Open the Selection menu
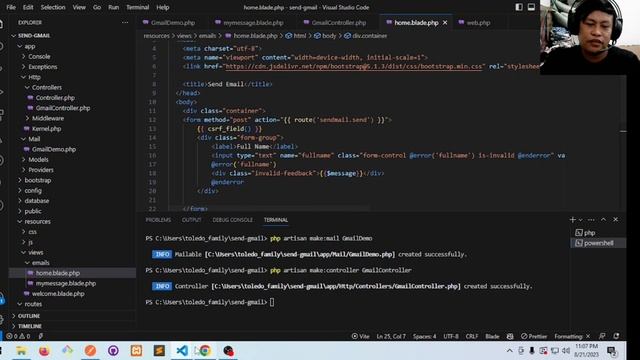The image size is (640, 360). 53,7
